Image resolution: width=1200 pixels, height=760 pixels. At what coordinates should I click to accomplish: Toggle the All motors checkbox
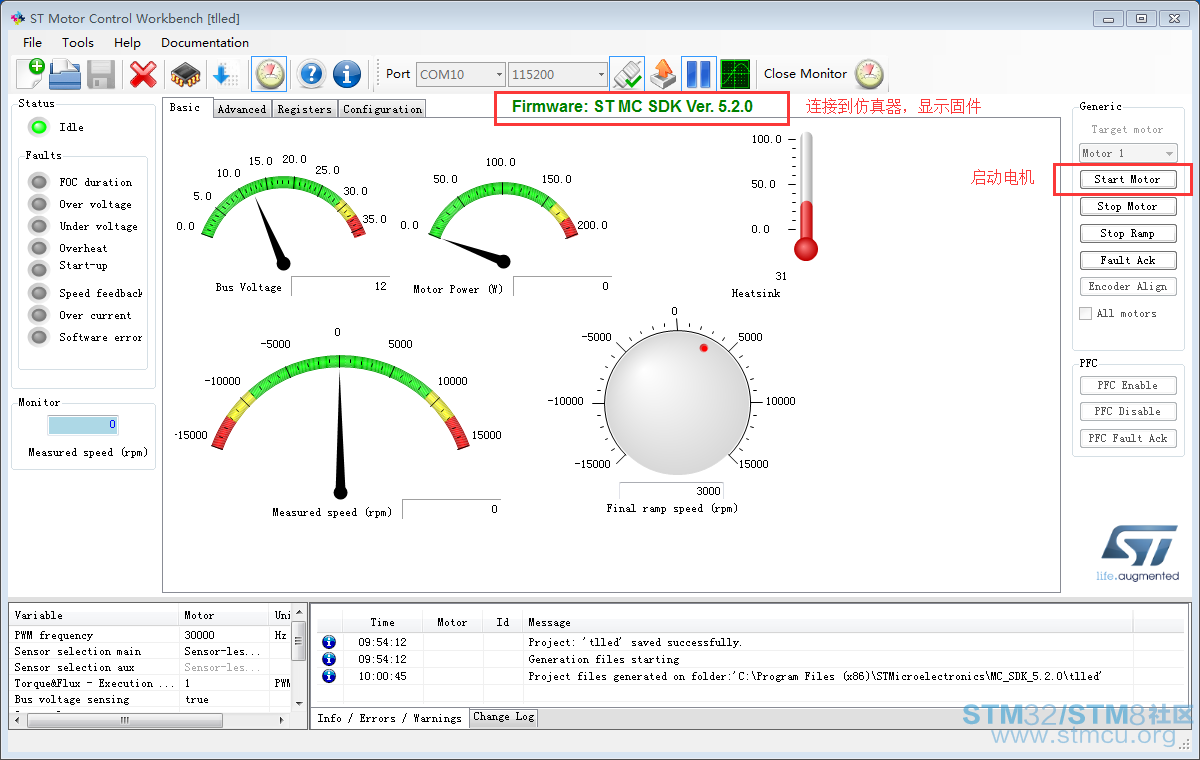point(1086,314)
